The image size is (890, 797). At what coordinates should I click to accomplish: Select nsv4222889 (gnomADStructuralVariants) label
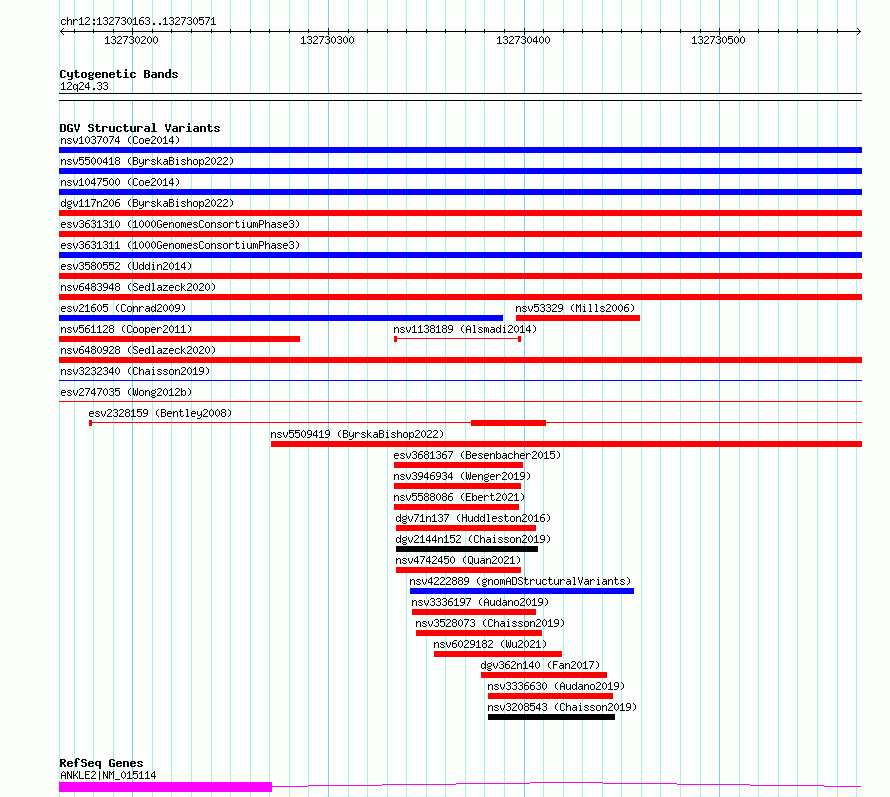[x=520, y=581]
